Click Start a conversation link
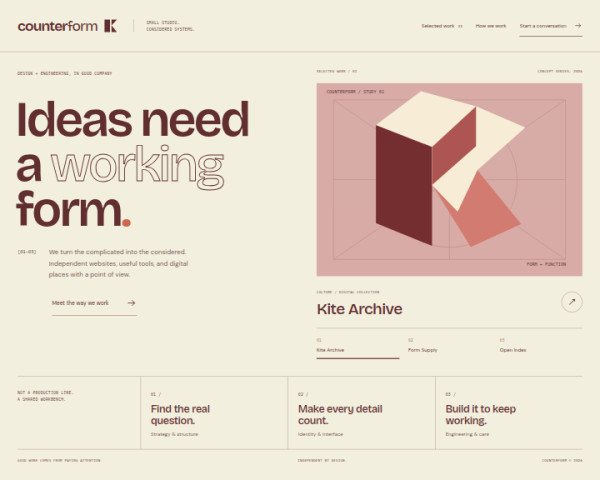The width and height of the screenshot is (600, 480). click(551, 26)
